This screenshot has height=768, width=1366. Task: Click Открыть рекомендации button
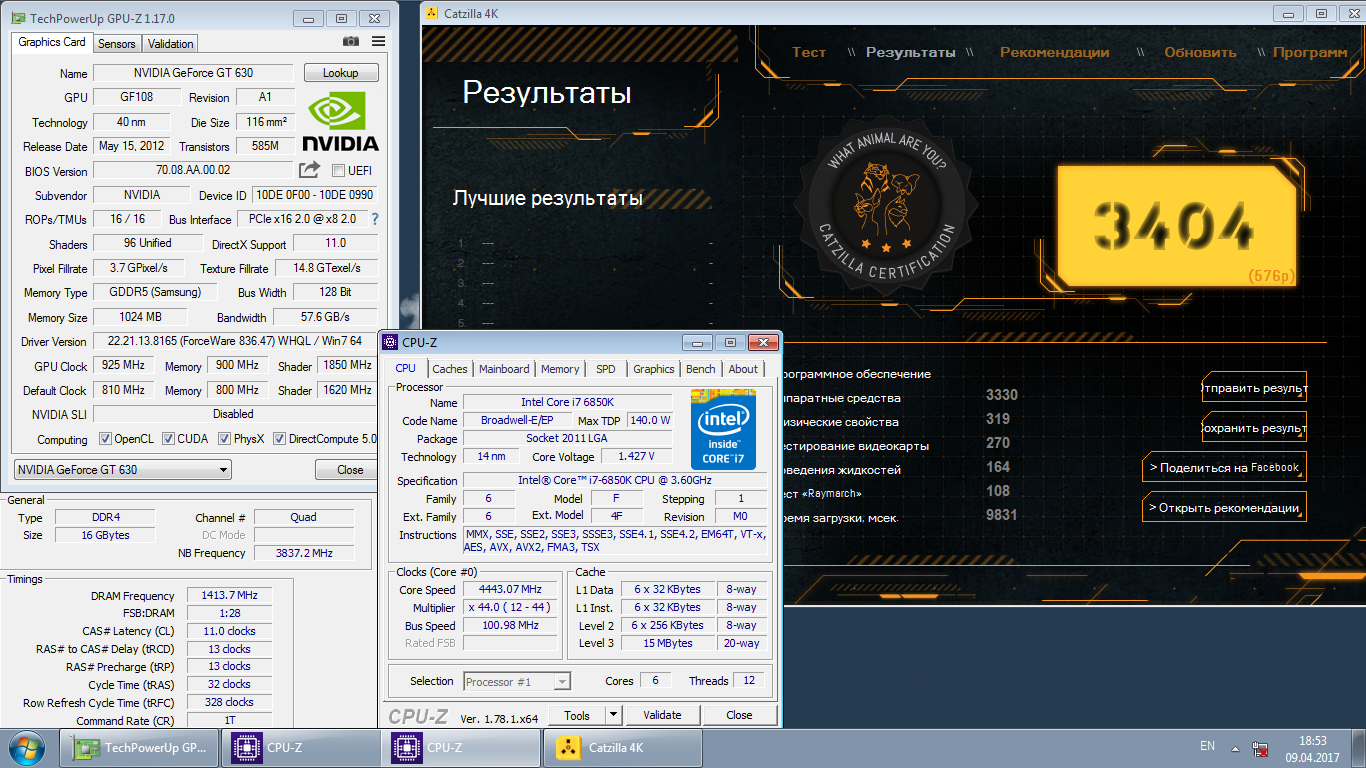tap(1224, 507)
